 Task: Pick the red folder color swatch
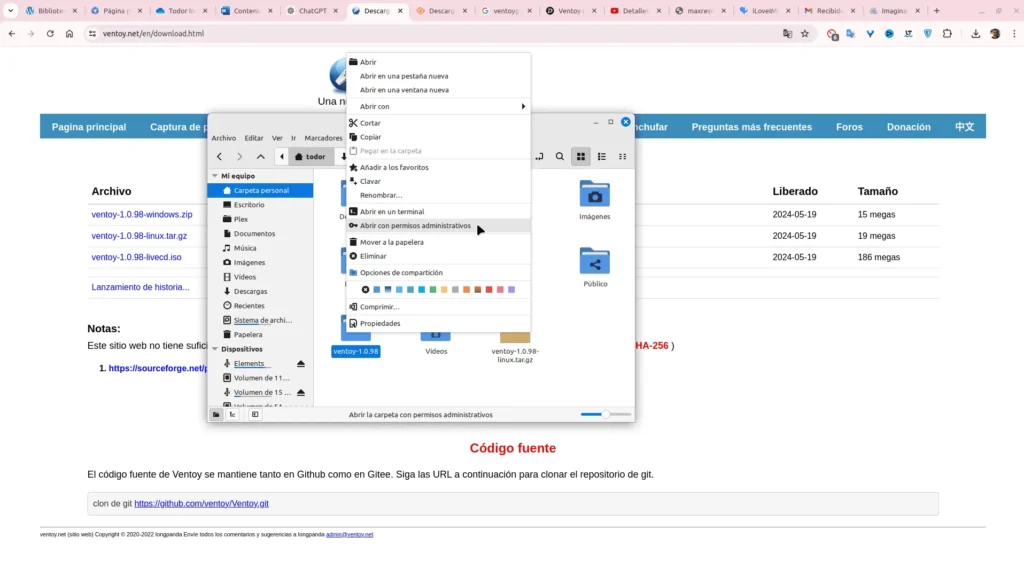[488, 290]
